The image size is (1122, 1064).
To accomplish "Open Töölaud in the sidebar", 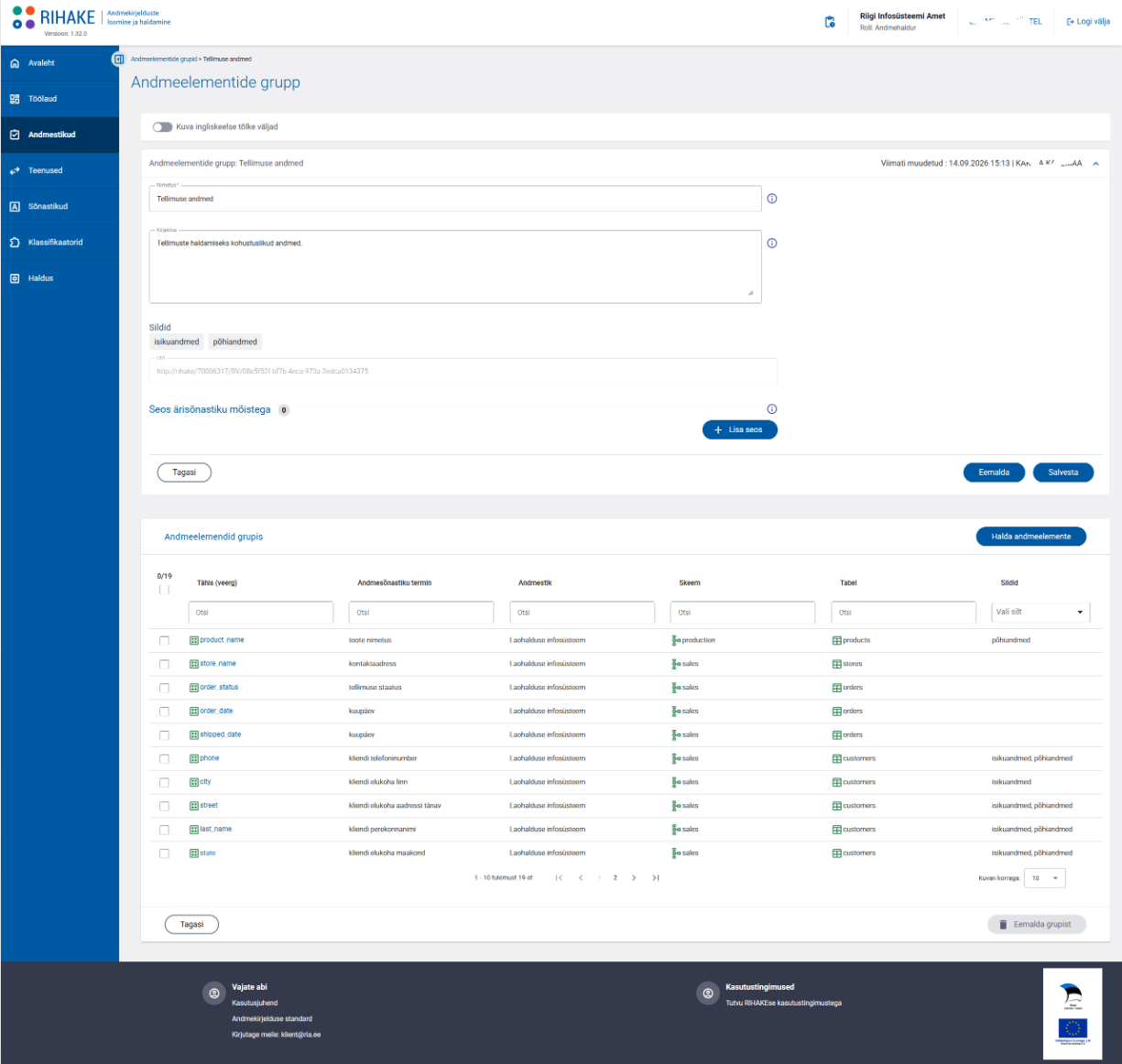I will (60, 99).
